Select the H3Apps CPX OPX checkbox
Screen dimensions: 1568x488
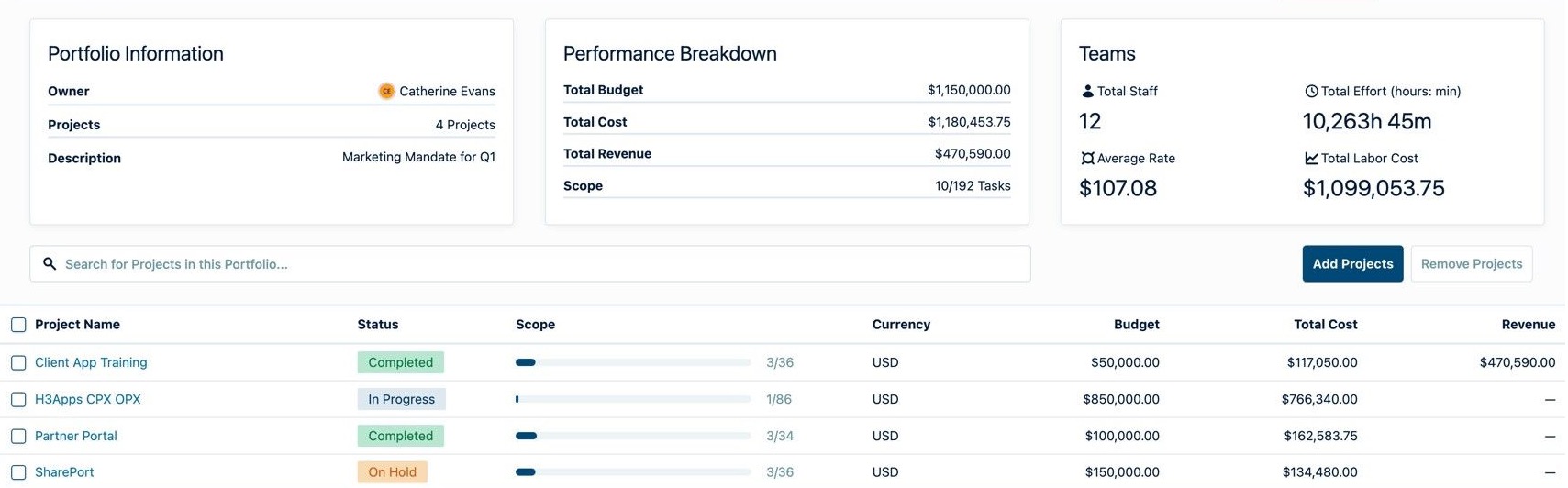[x=18, y=400]
